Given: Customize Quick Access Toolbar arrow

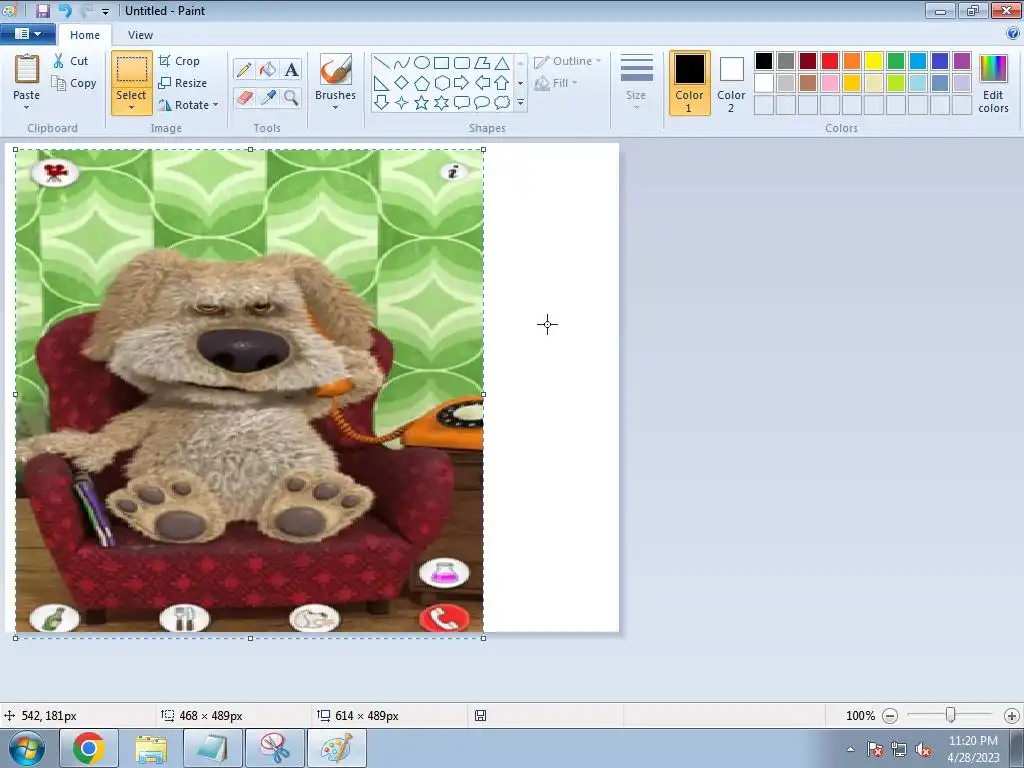Looking at the screenshot, I should 105,11.
